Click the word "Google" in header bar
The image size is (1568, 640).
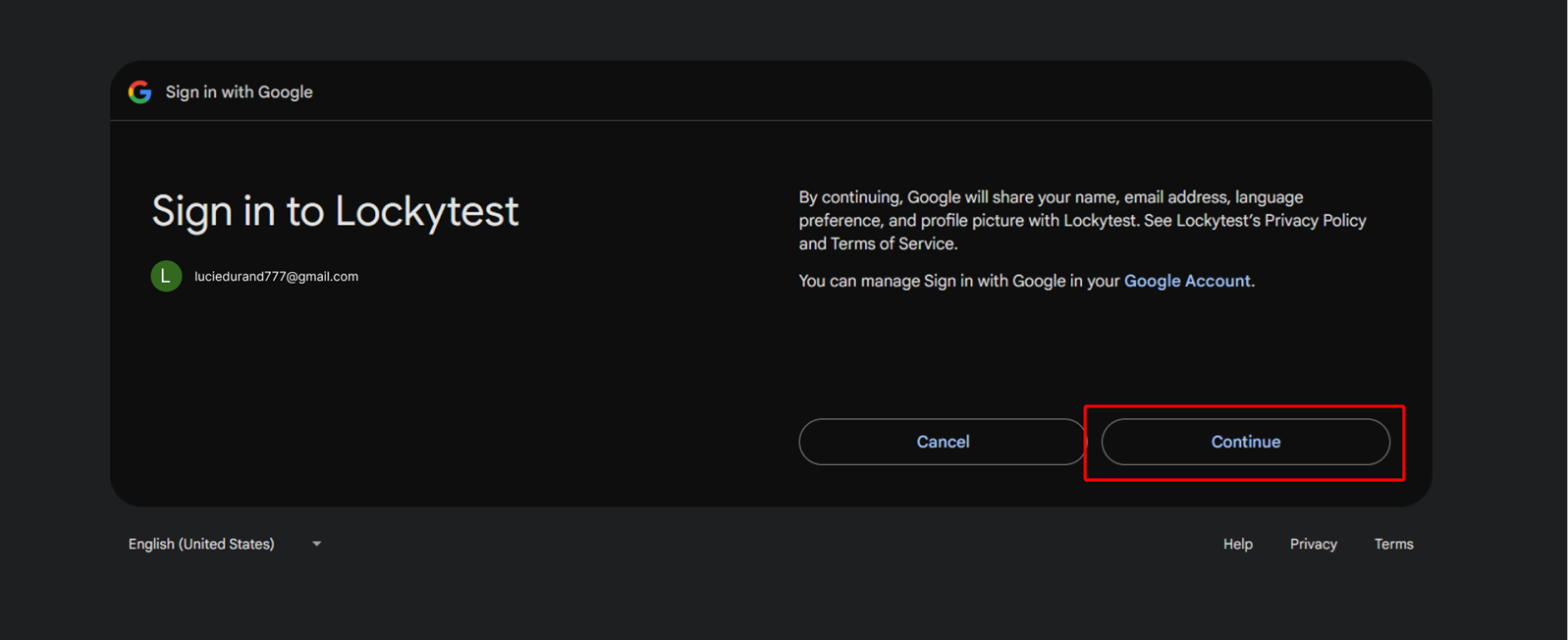pyautogui.click(x=286, y=92)
